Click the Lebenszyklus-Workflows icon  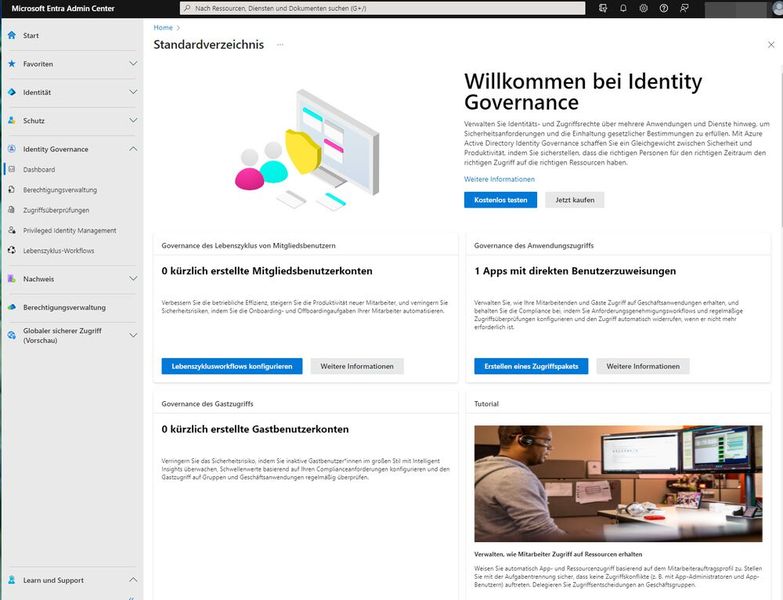point(12,250)
